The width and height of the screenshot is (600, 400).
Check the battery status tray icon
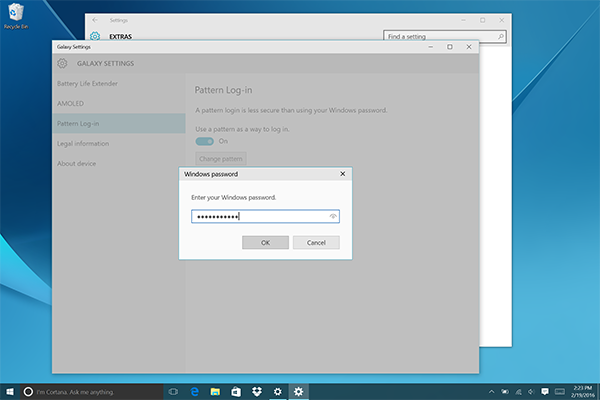[x=505, y=392]
